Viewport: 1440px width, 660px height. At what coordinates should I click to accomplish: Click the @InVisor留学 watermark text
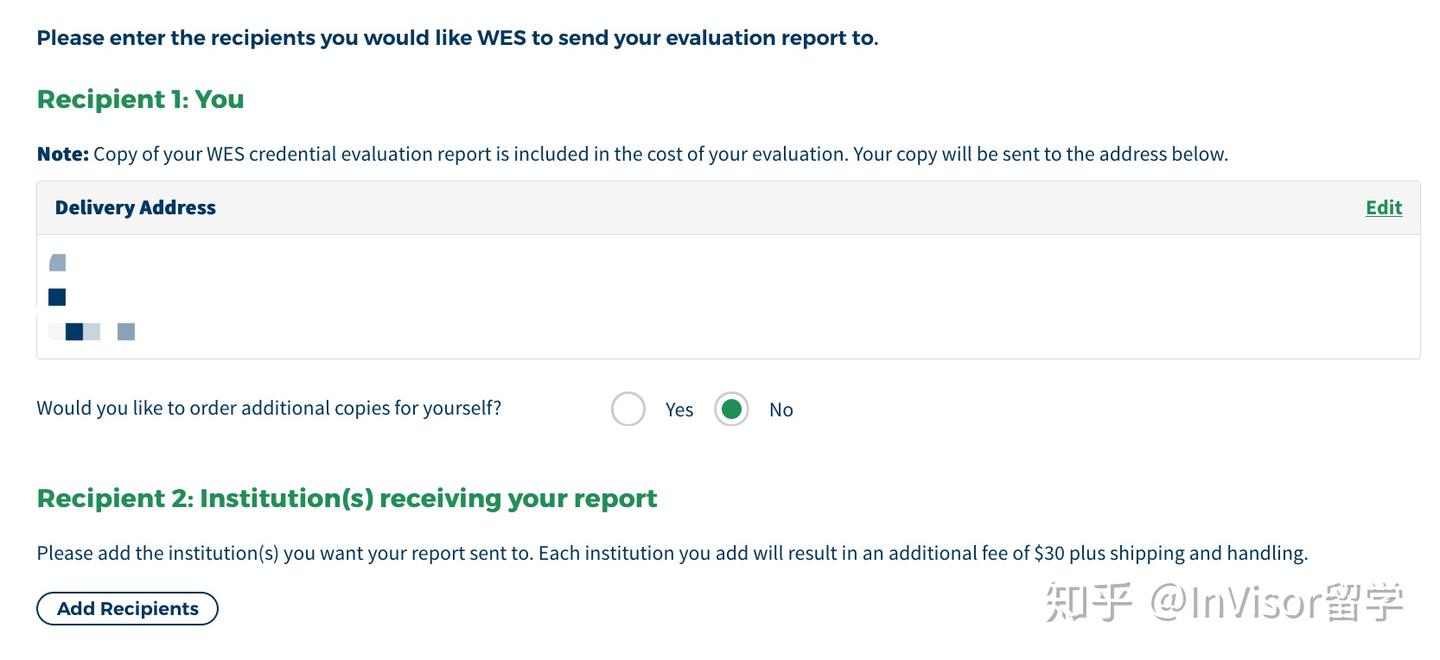(x=1278, y=603)
